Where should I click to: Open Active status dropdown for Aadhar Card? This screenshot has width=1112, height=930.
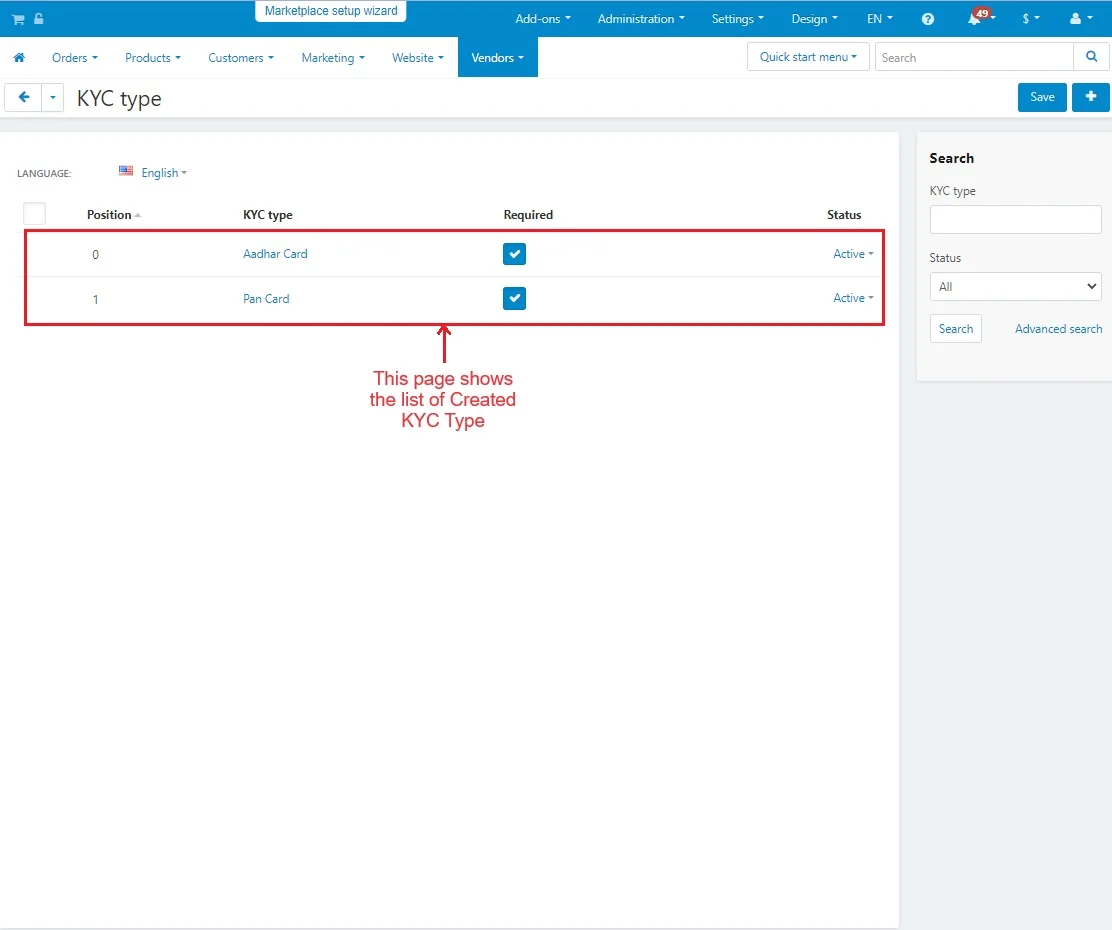click(853, 254)
